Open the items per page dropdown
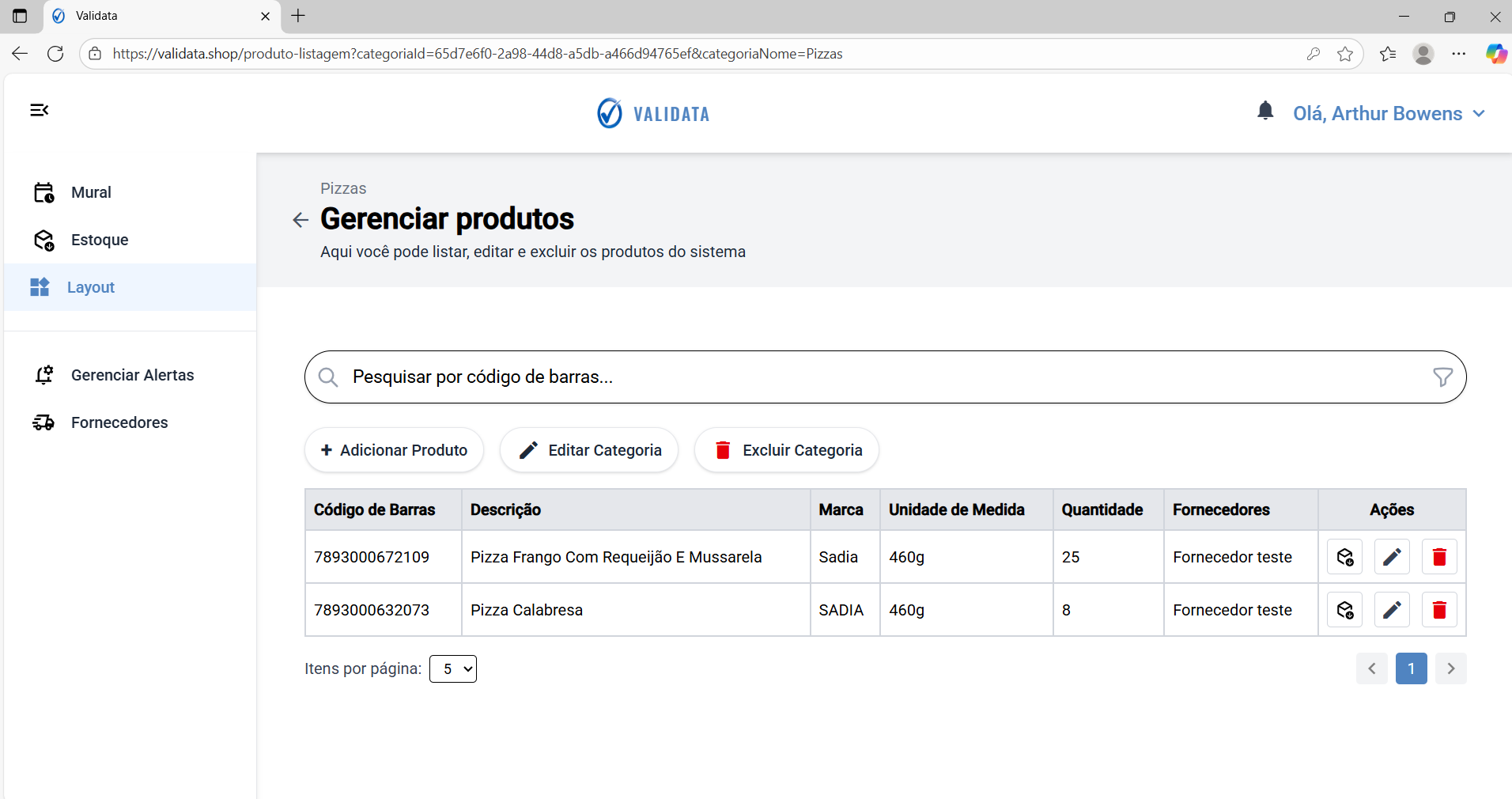 click(452, 668)
